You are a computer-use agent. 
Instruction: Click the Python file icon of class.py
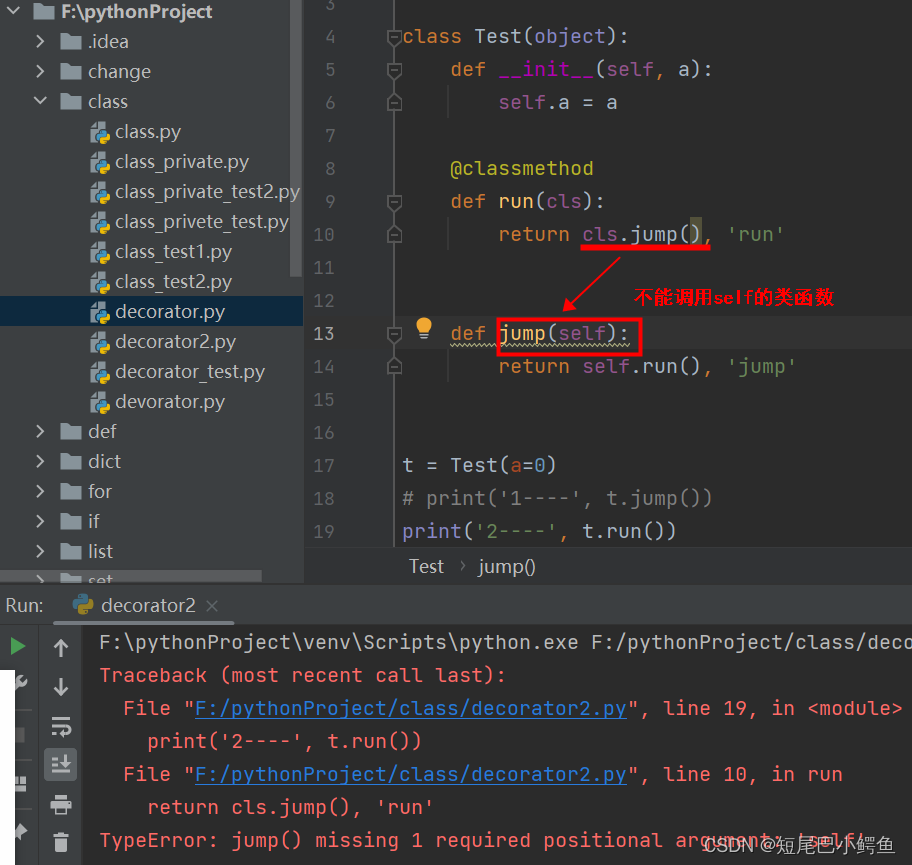pos(100,133)
